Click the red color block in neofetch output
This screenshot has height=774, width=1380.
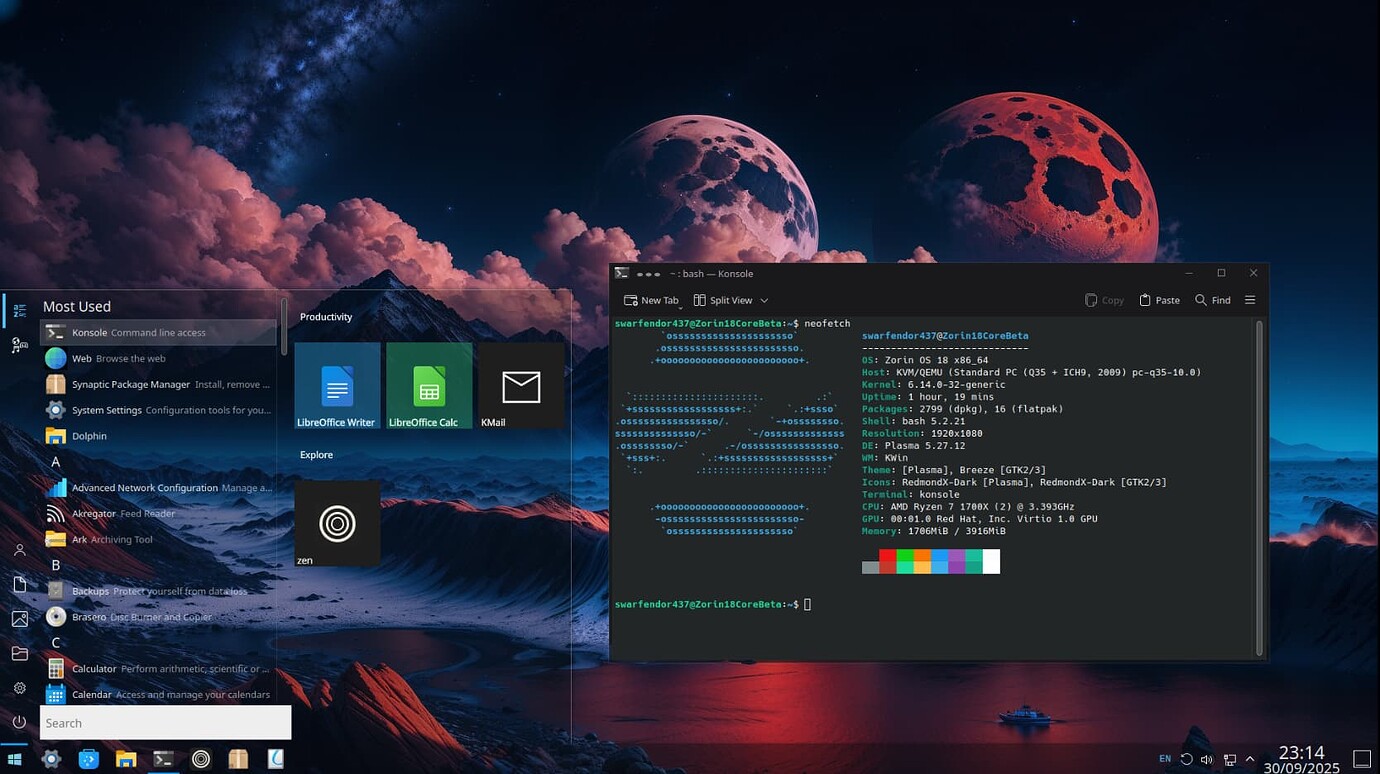pos(887,556)
